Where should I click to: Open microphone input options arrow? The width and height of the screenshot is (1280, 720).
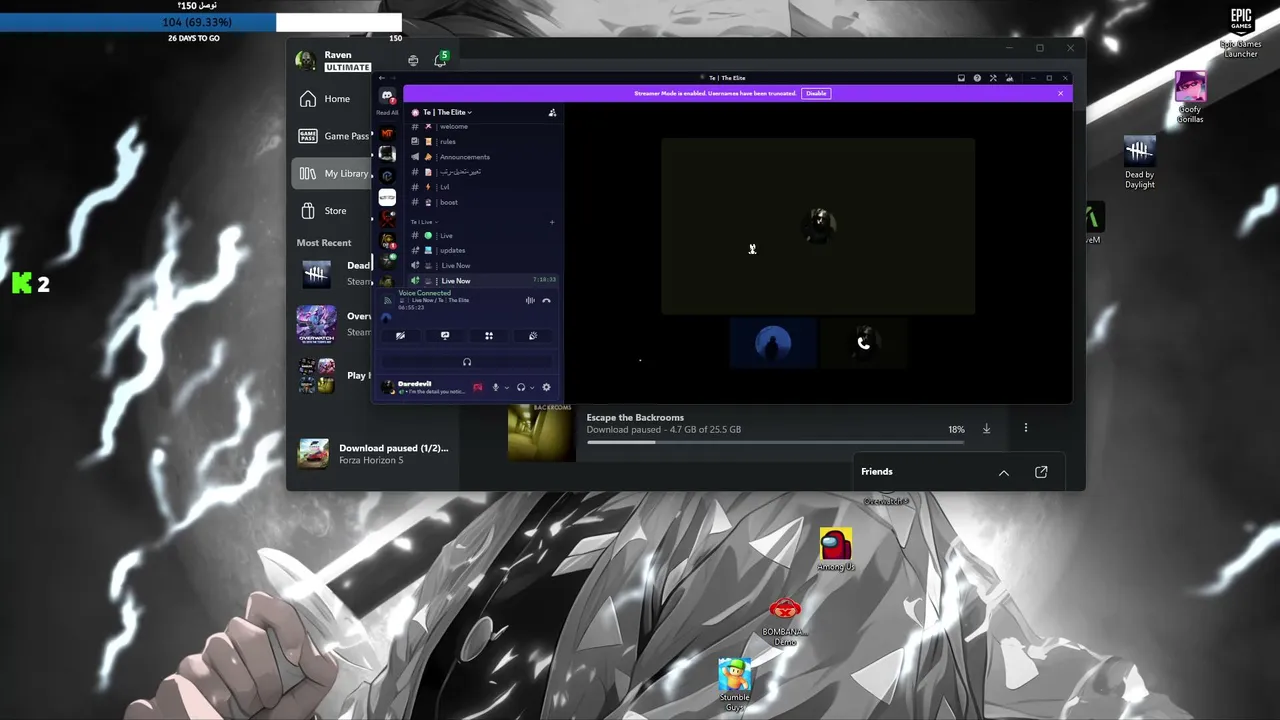(507, 387)
